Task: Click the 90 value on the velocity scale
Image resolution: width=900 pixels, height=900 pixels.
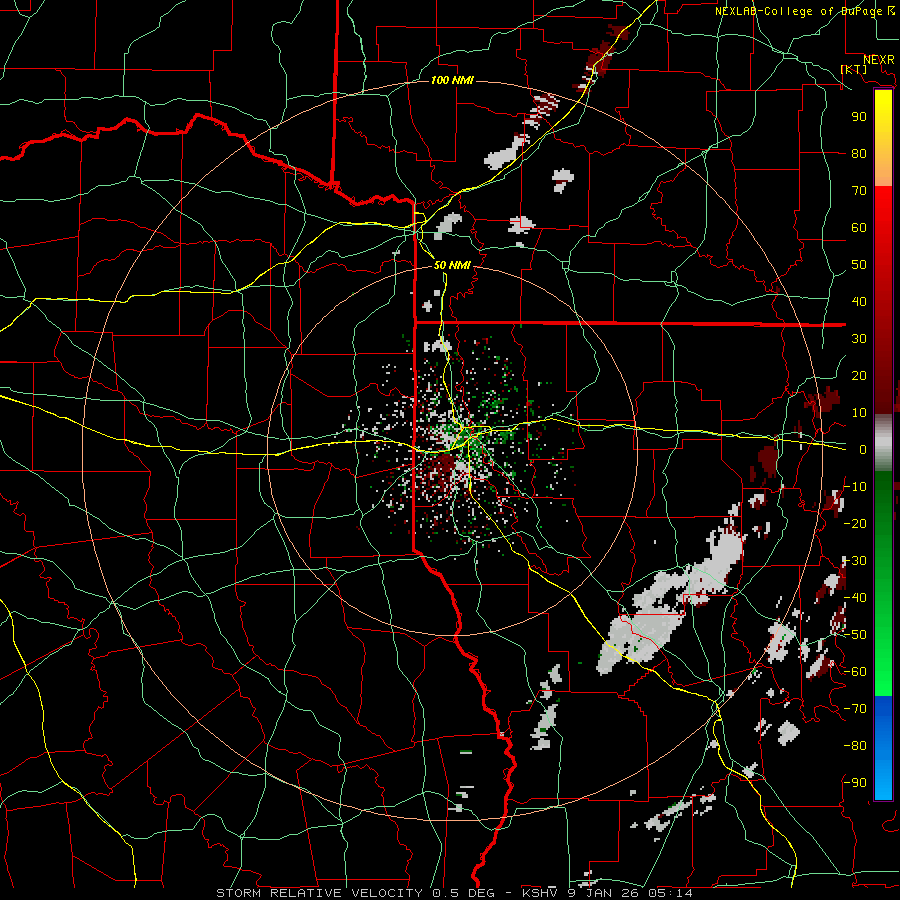Action: (859, 117)
